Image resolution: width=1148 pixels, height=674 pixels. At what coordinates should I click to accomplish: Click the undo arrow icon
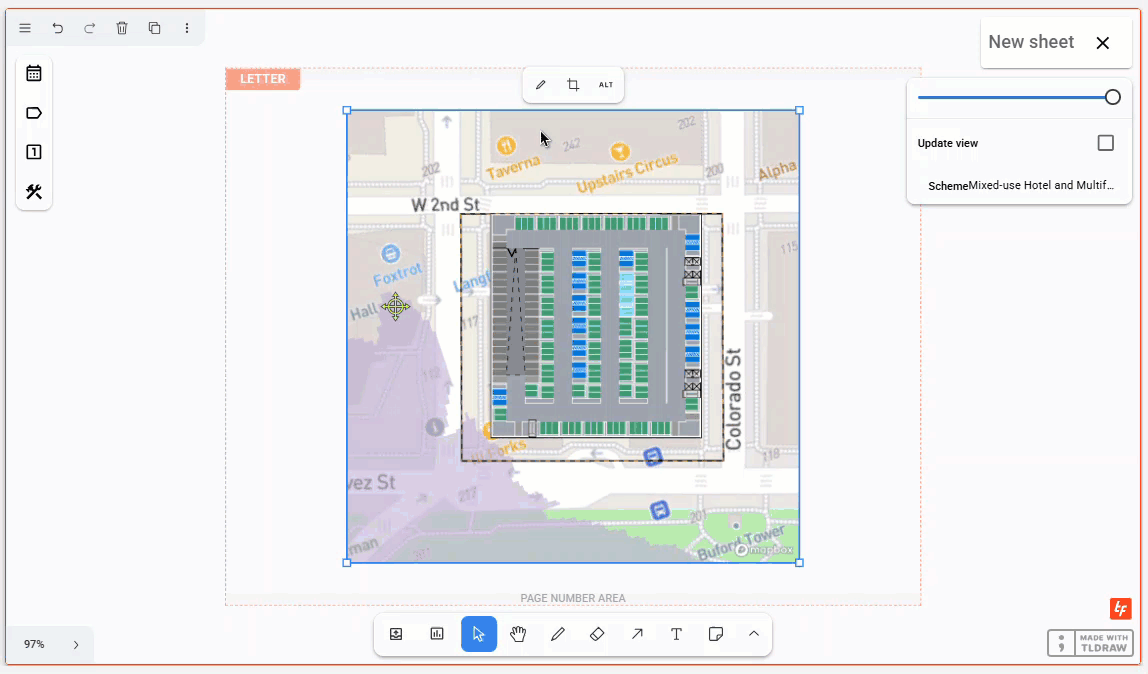[58, 28]
